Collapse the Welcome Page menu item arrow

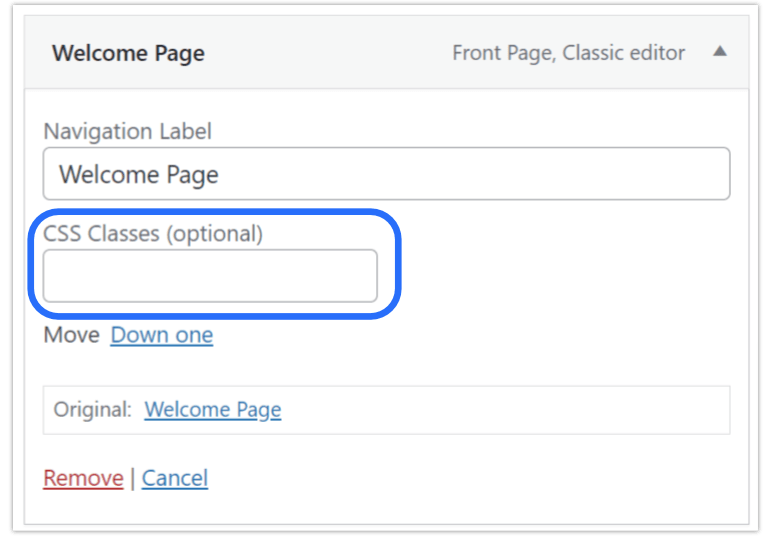click(720, 51)
